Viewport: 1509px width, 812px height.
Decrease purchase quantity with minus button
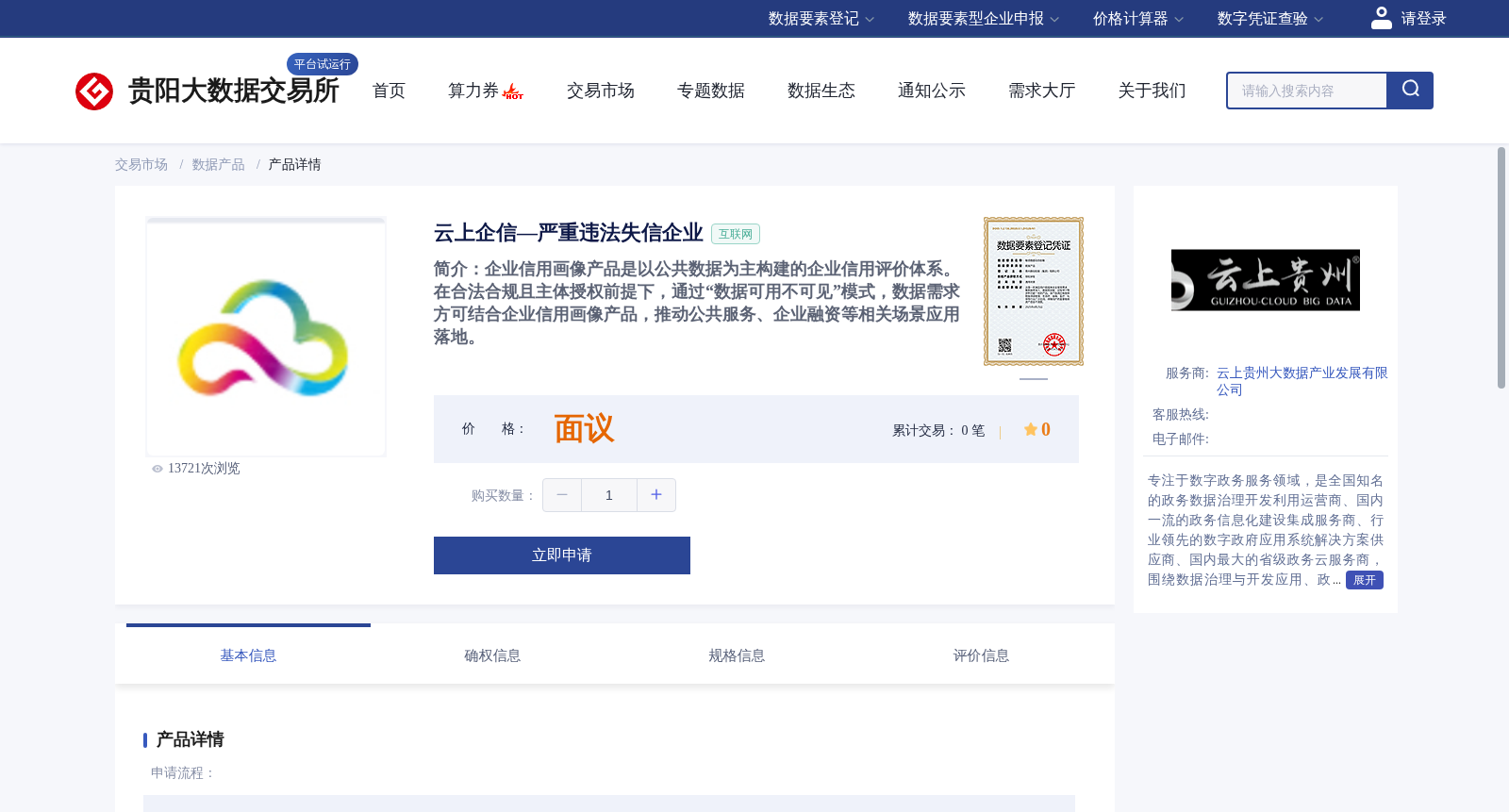tap(562, 495)
